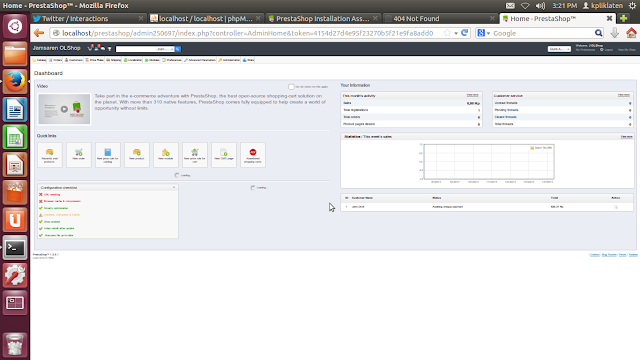
Task: Play the PrestaShop intro video thumbnail
Action: [x=64, y=109]
